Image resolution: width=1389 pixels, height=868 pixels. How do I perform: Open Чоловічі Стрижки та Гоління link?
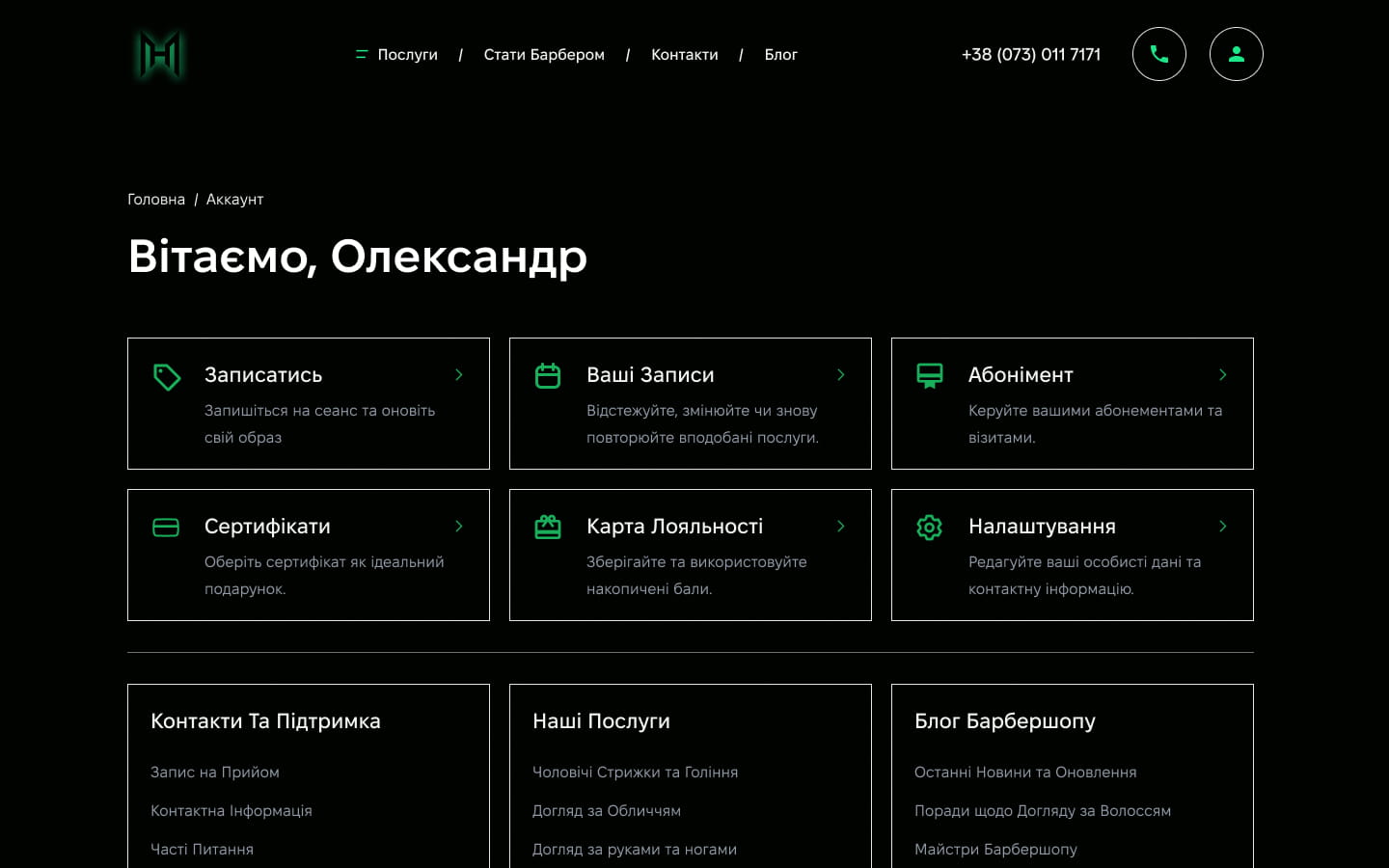click(x=635, y=772)
